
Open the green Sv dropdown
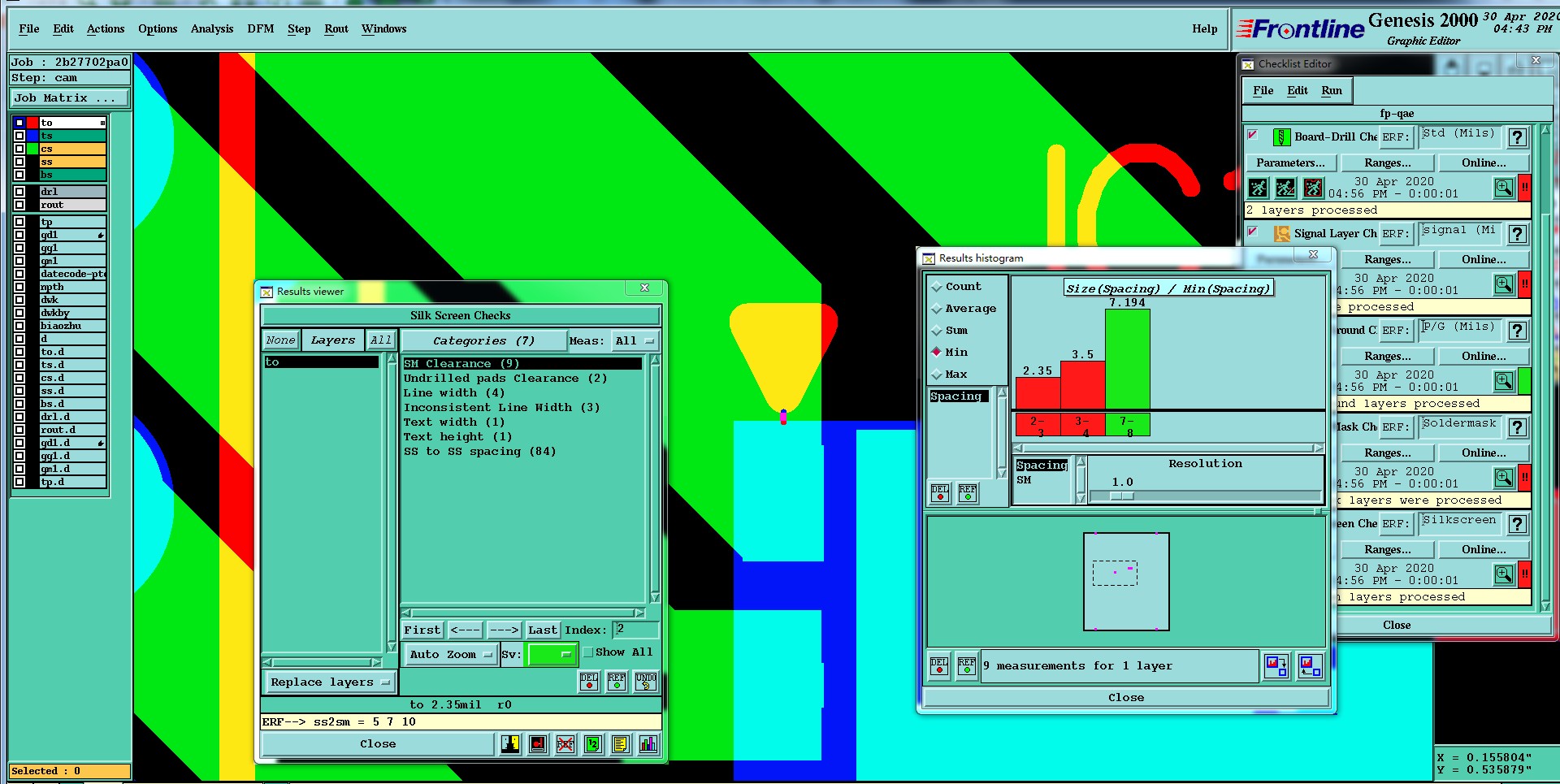coord(552,654)
